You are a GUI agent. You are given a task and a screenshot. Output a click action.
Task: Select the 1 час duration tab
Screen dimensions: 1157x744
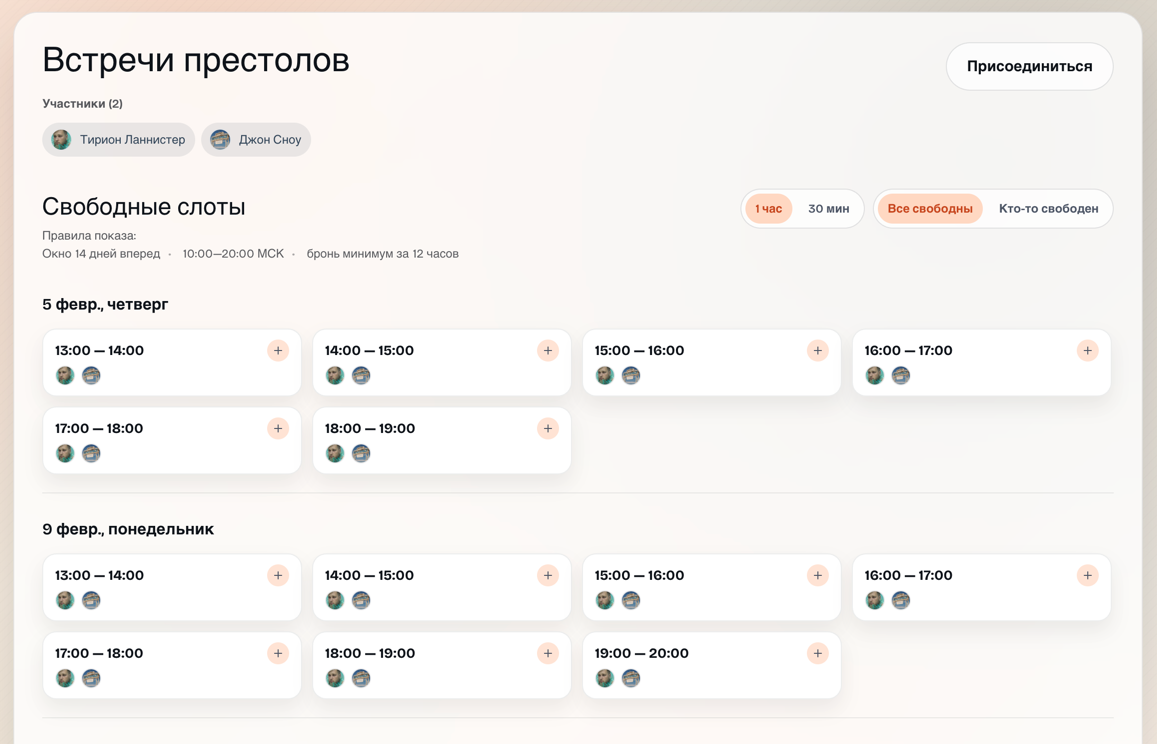tap(768, 208)
